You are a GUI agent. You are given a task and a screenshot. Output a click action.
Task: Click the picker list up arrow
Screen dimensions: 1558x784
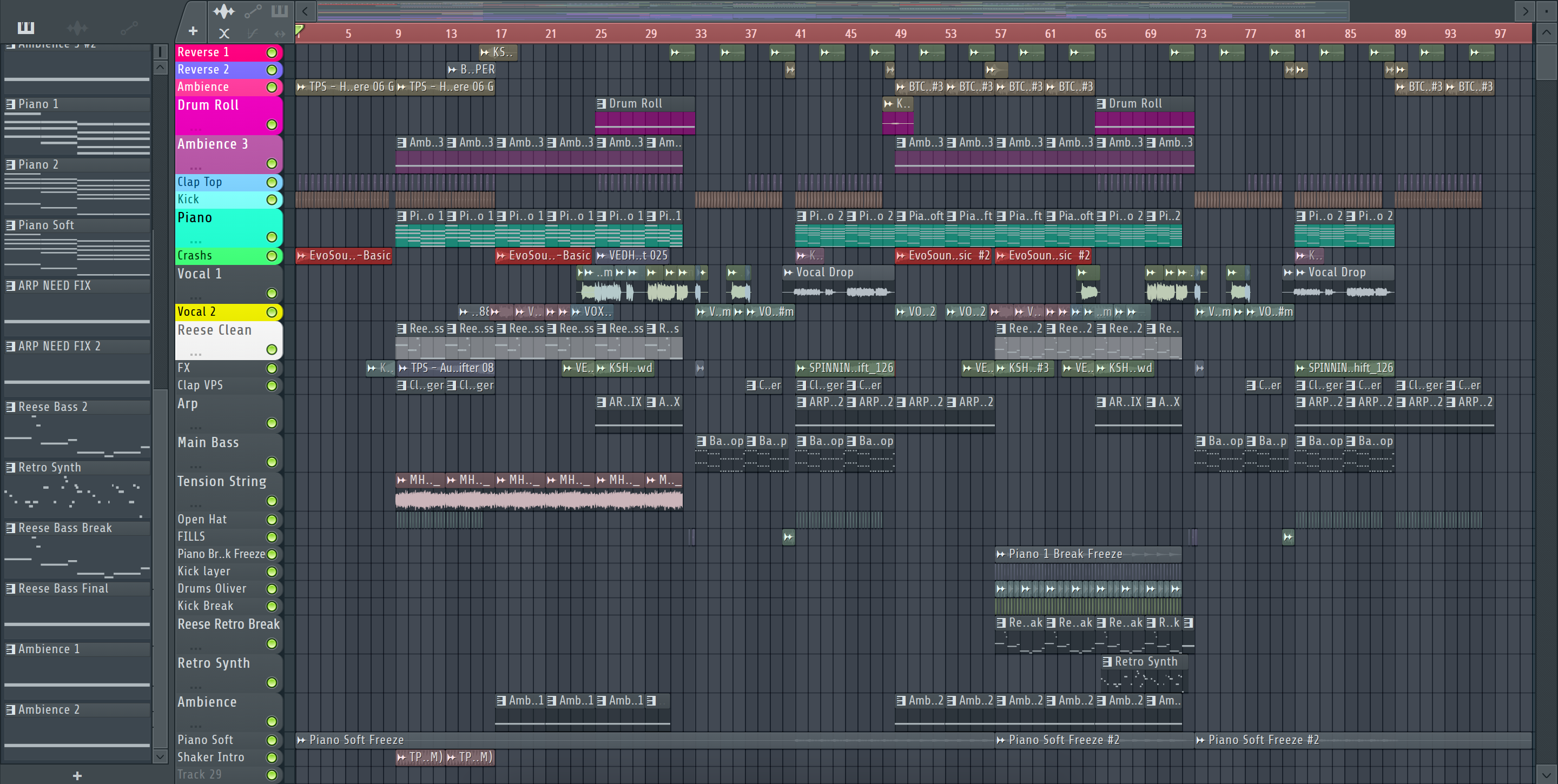160,68
